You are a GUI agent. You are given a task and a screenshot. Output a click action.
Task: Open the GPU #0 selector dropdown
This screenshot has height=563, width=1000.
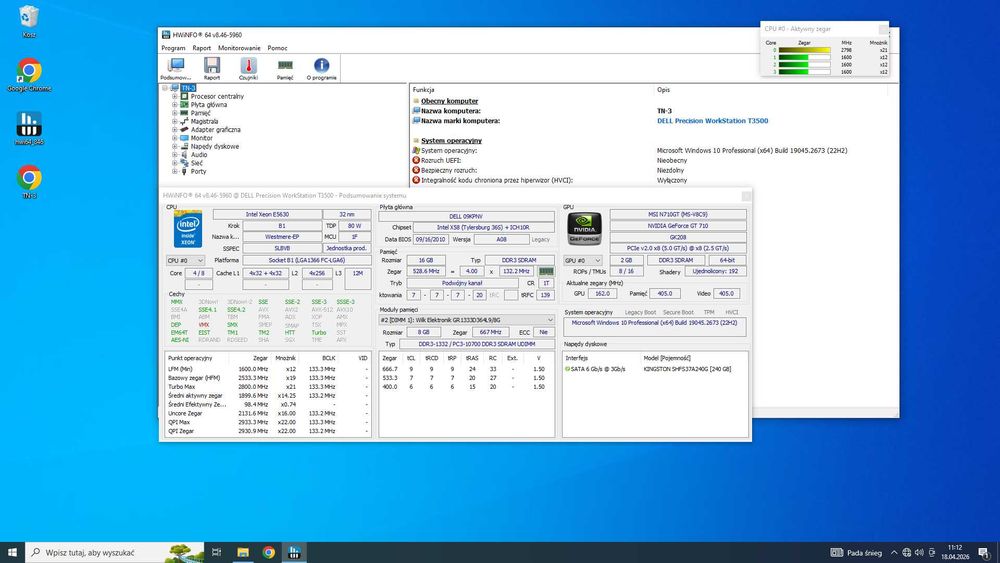tap(582, 260)
